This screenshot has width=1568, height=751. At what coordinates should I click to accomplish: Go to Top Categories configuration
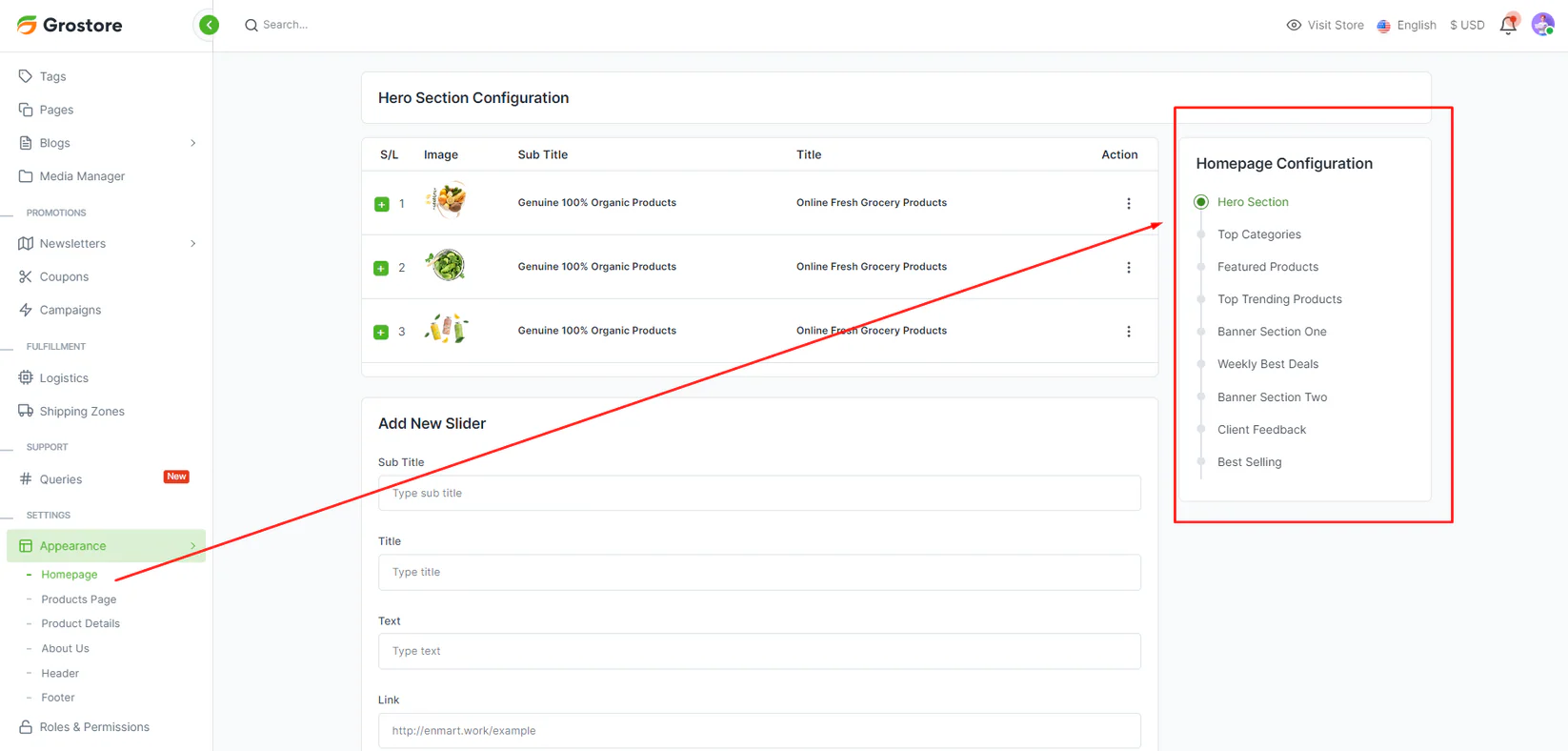tap(1259, 234)
